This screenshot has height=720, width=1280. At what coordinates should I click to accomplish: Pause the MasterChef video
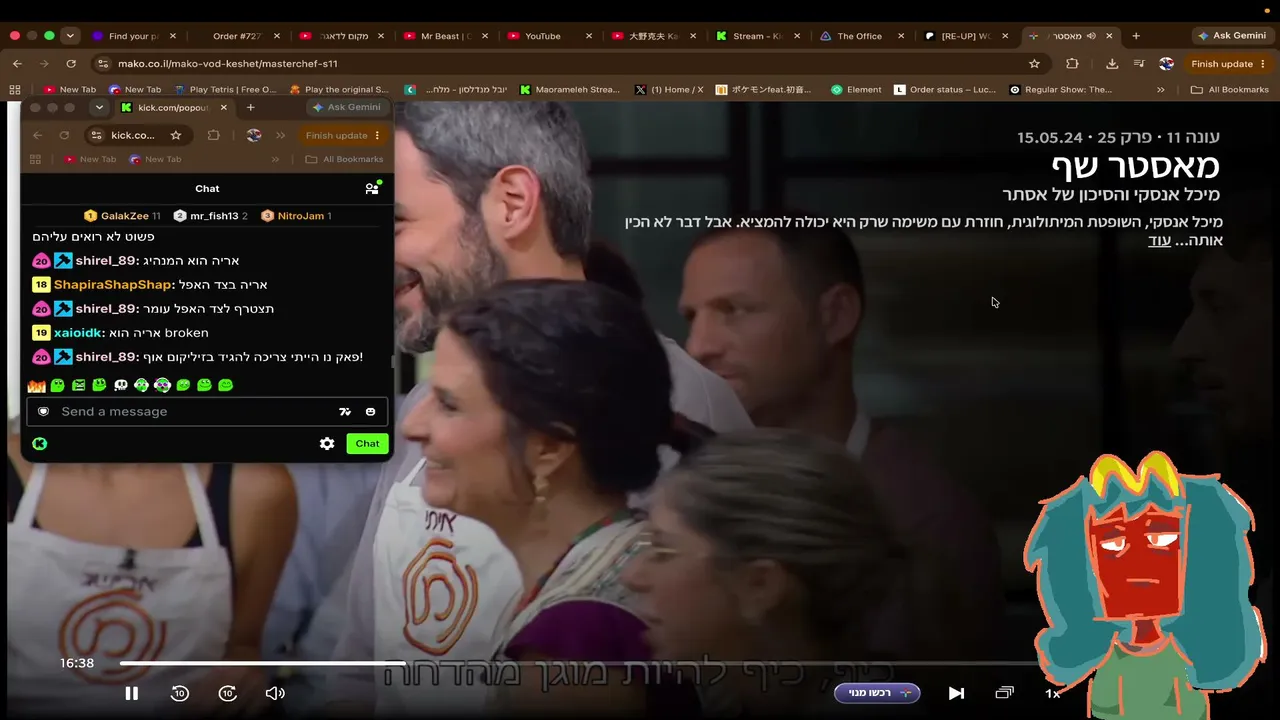(131, 693)
